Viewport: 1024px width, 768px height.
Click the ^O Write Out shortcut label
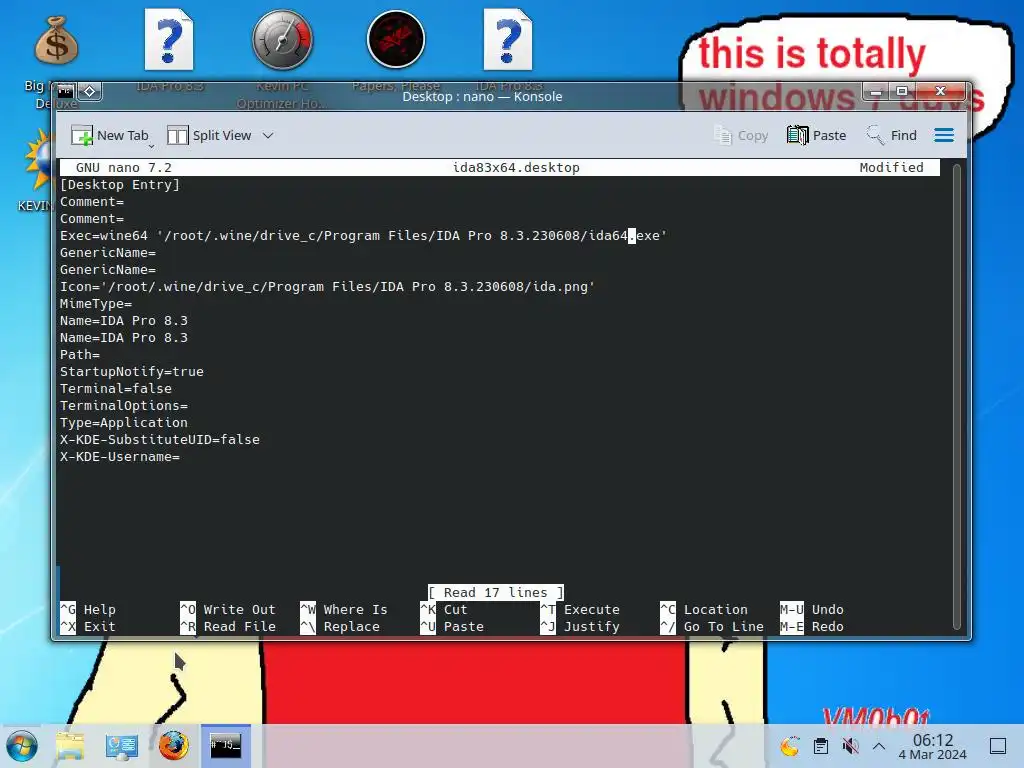coord(228,609)
